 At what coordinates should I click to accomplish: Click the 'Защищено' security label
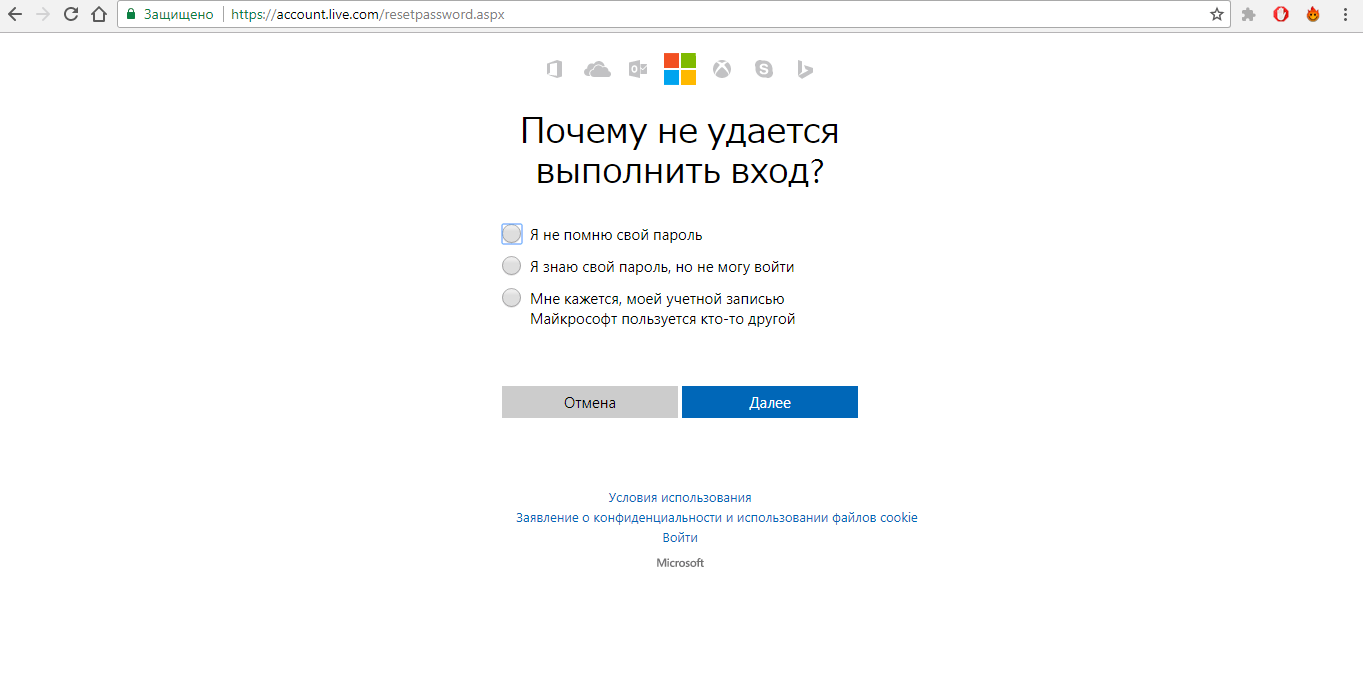pos(178,15)
